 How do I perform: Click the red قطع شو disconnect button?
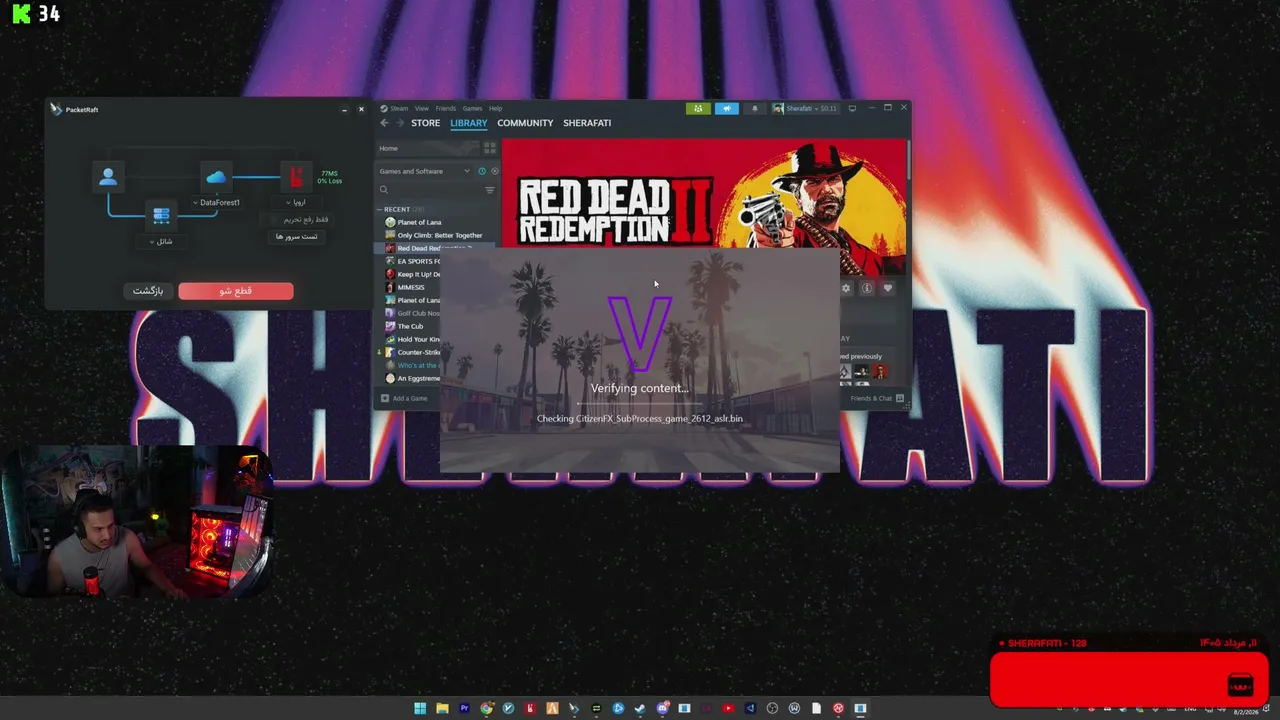[x=236, y=291]
